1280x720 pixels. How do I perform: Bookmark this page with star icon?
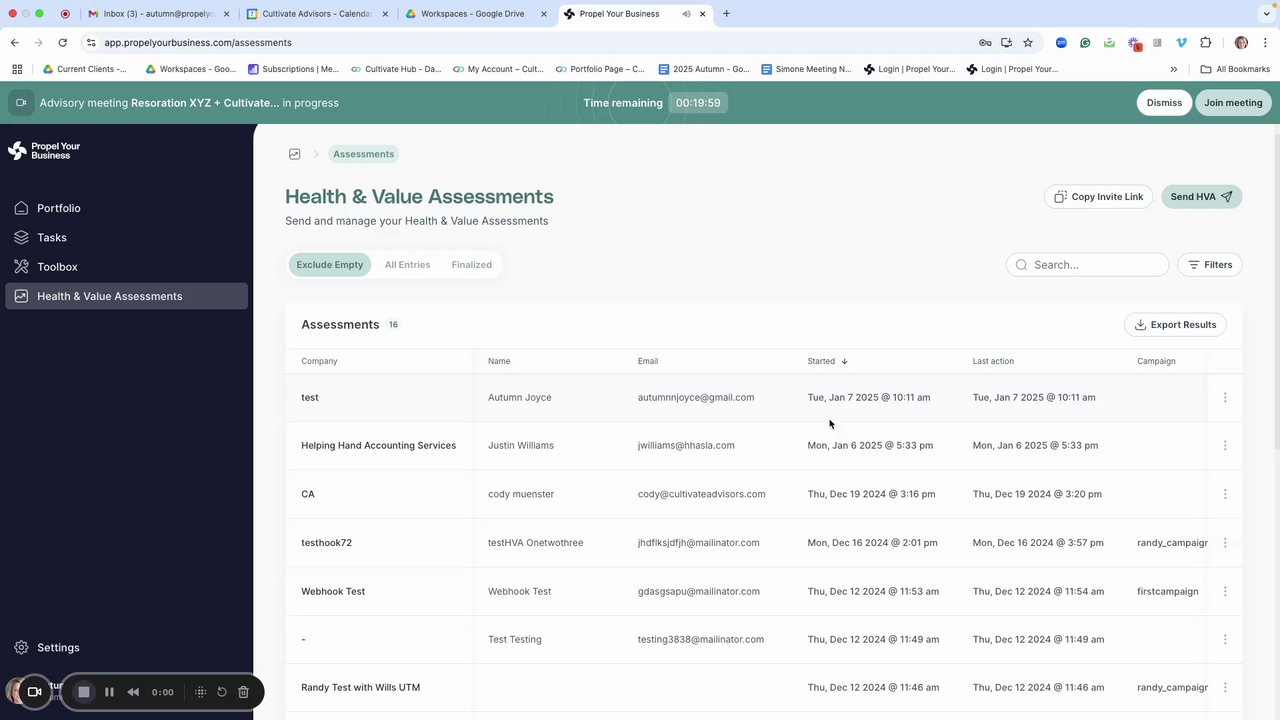click(x=1028, y=43)
